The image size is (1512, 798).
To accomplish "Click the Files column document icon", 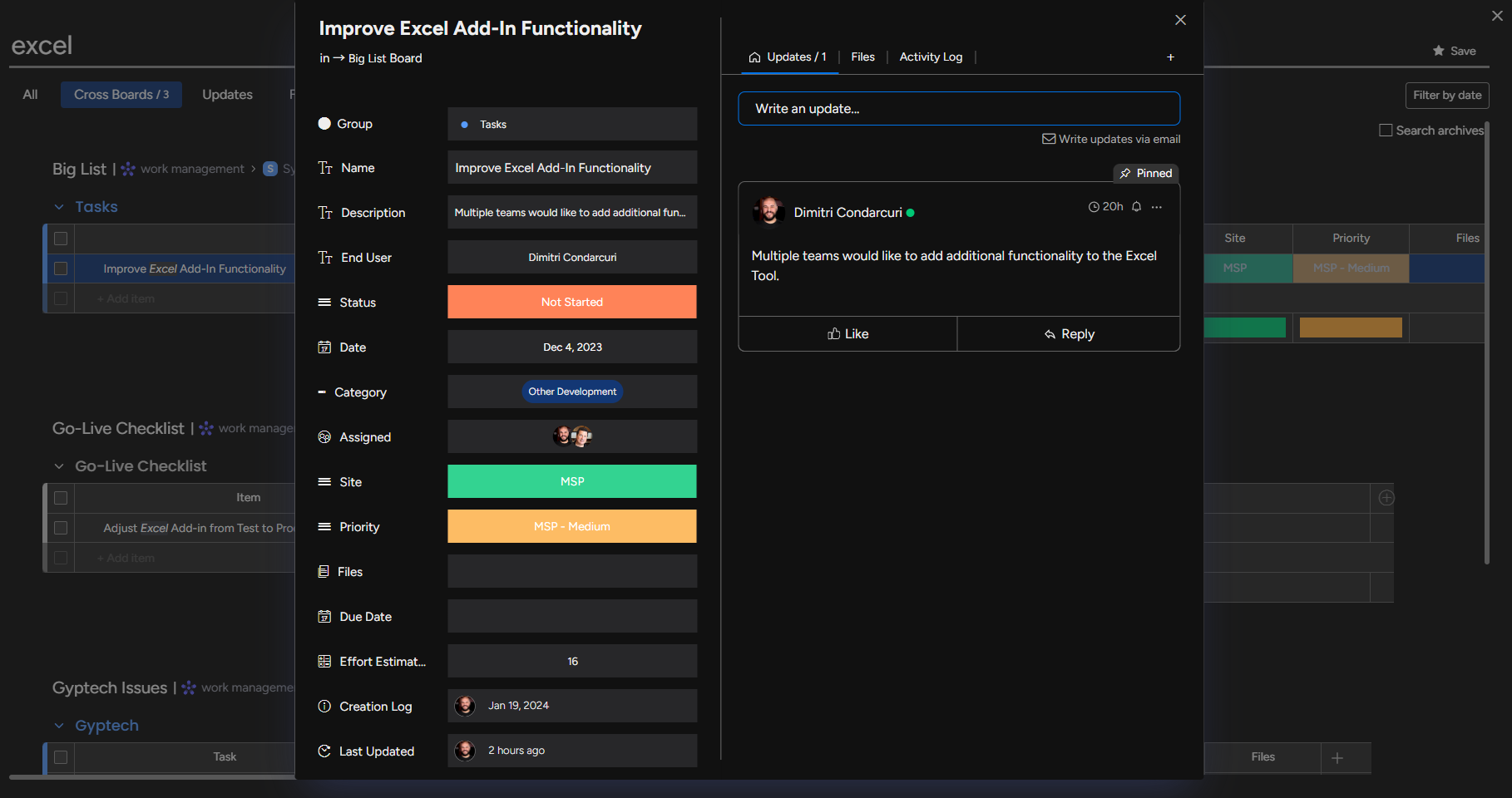I will (324, 572).
